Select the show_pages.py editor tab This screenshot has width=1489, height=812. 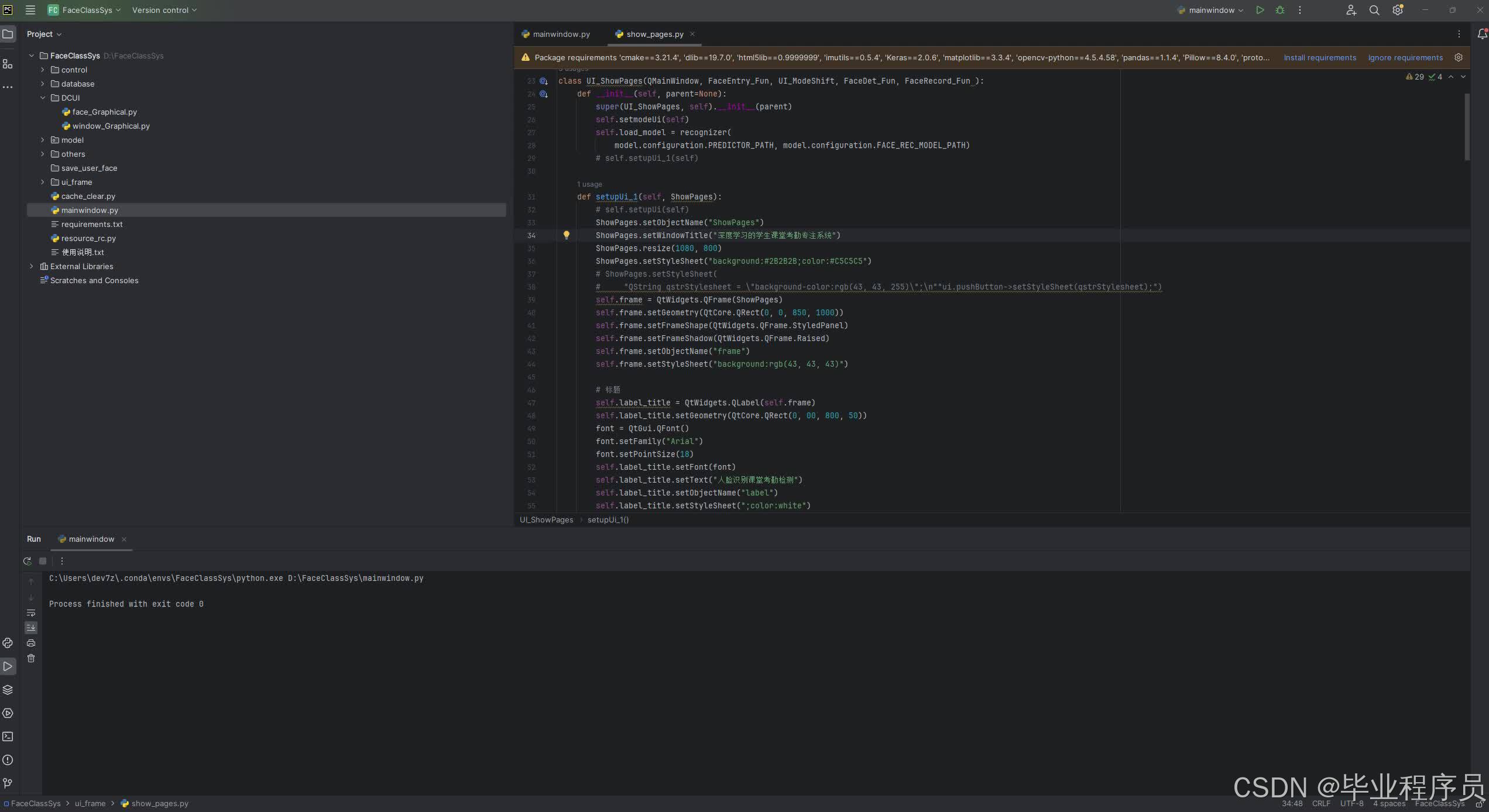coord(654,34)
